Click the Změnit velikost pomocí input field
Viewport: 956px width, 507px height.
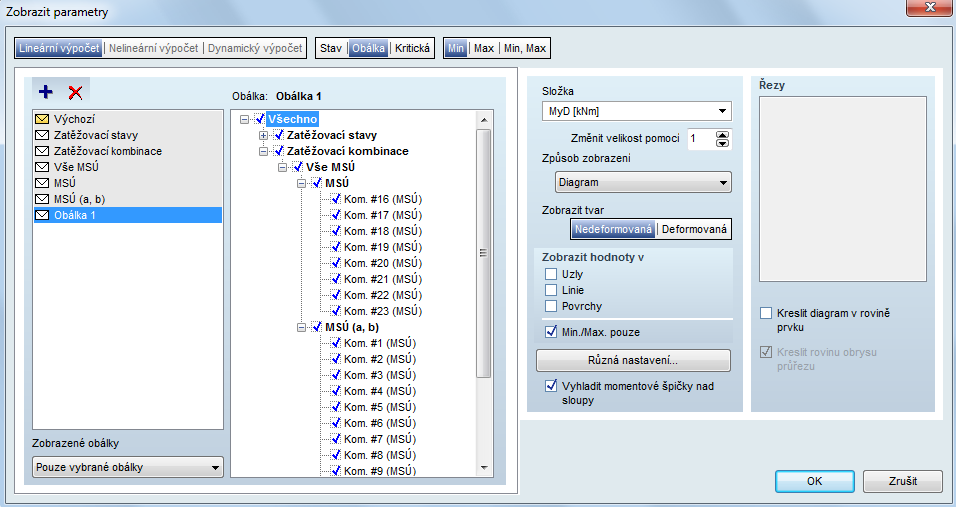tap(701, 138)
